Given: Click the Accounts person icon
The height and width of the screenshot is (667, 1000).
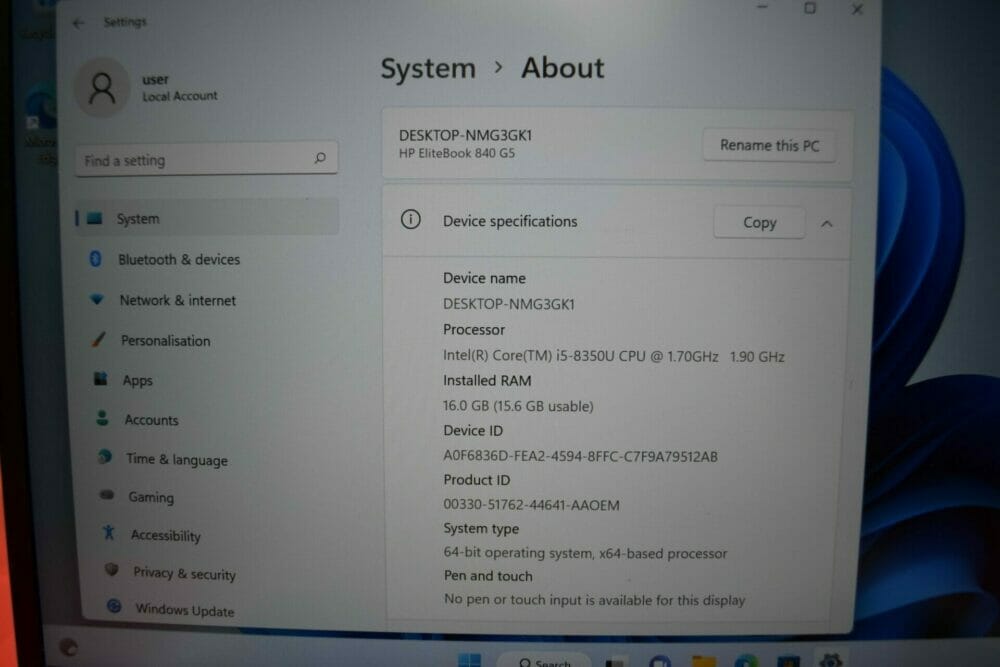Looking at the screenshot, I should pyautogui.click(x=102, y=418).
